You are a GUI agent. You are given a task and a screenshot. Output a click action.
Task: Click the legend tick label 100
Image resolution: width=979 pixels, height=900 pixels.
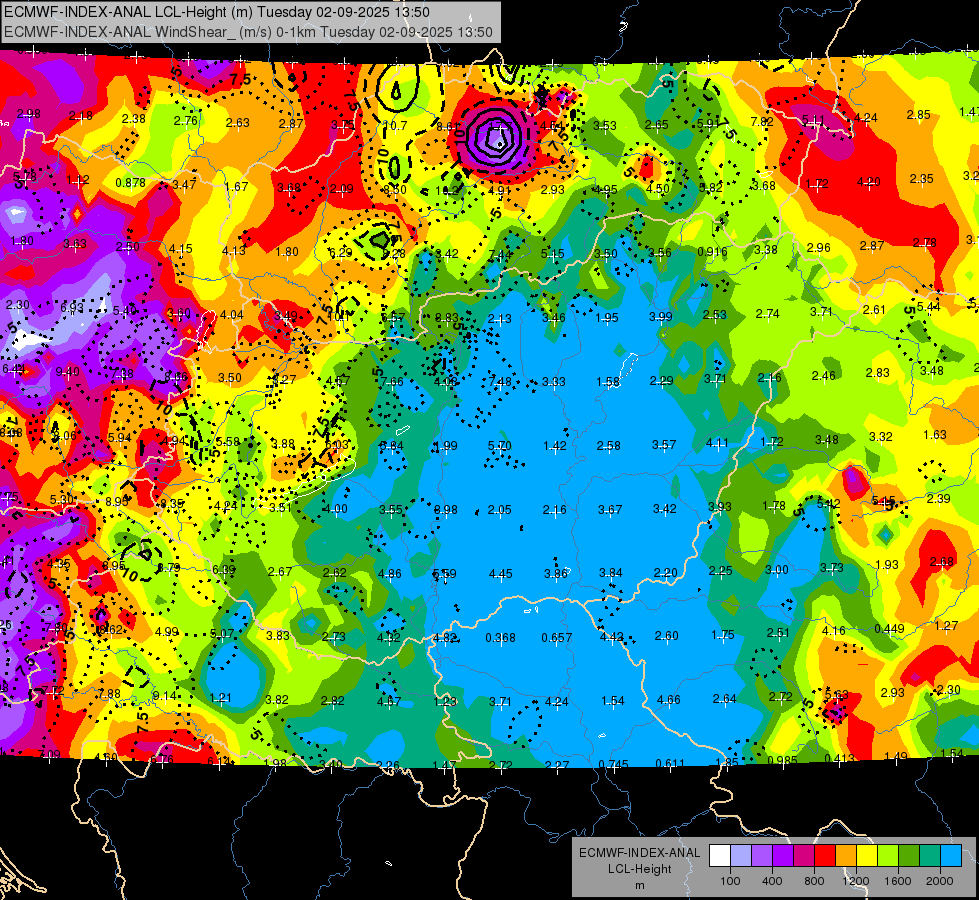click(730, 881)
